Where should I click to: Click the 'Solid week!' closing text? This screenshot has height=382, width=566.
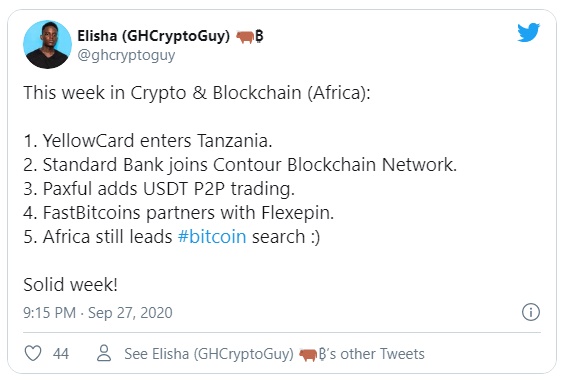[70, 285]
